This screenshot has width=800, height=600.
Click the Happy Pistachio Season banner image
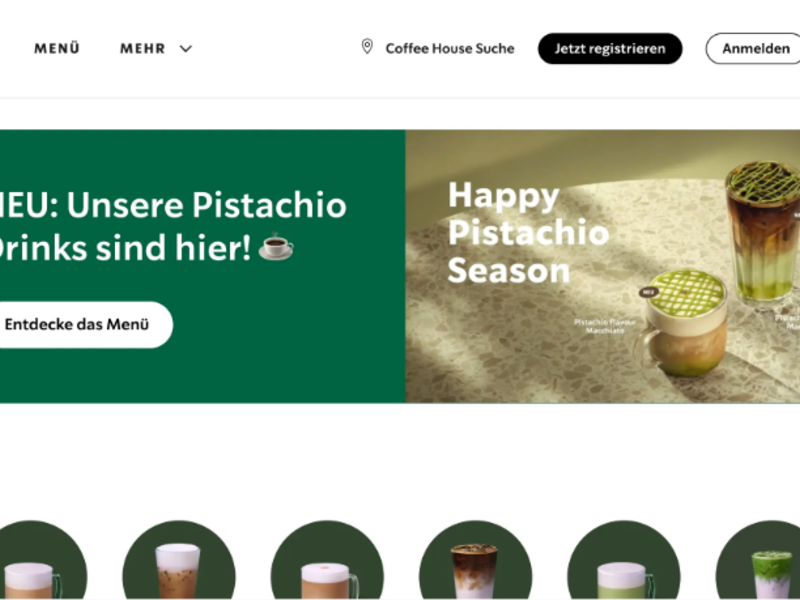(603, 266)
